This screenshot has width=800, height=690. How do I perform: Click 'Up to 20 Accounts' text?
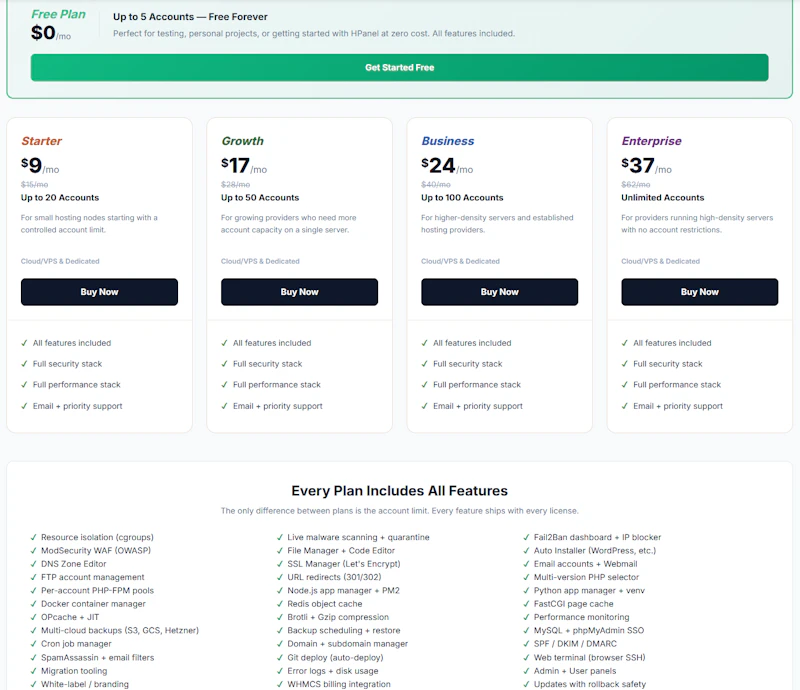point(60,198)
